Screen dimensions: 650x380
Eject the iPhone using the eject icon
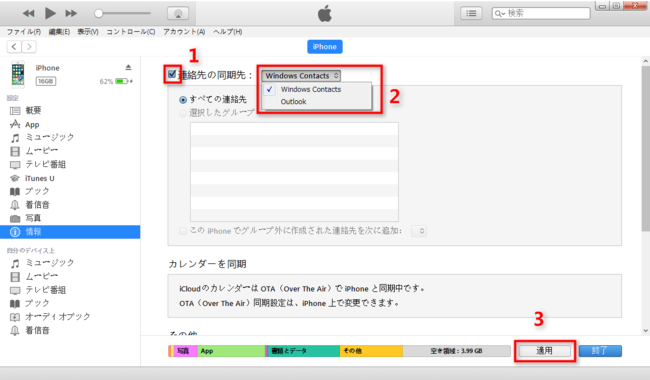point(128,67)
